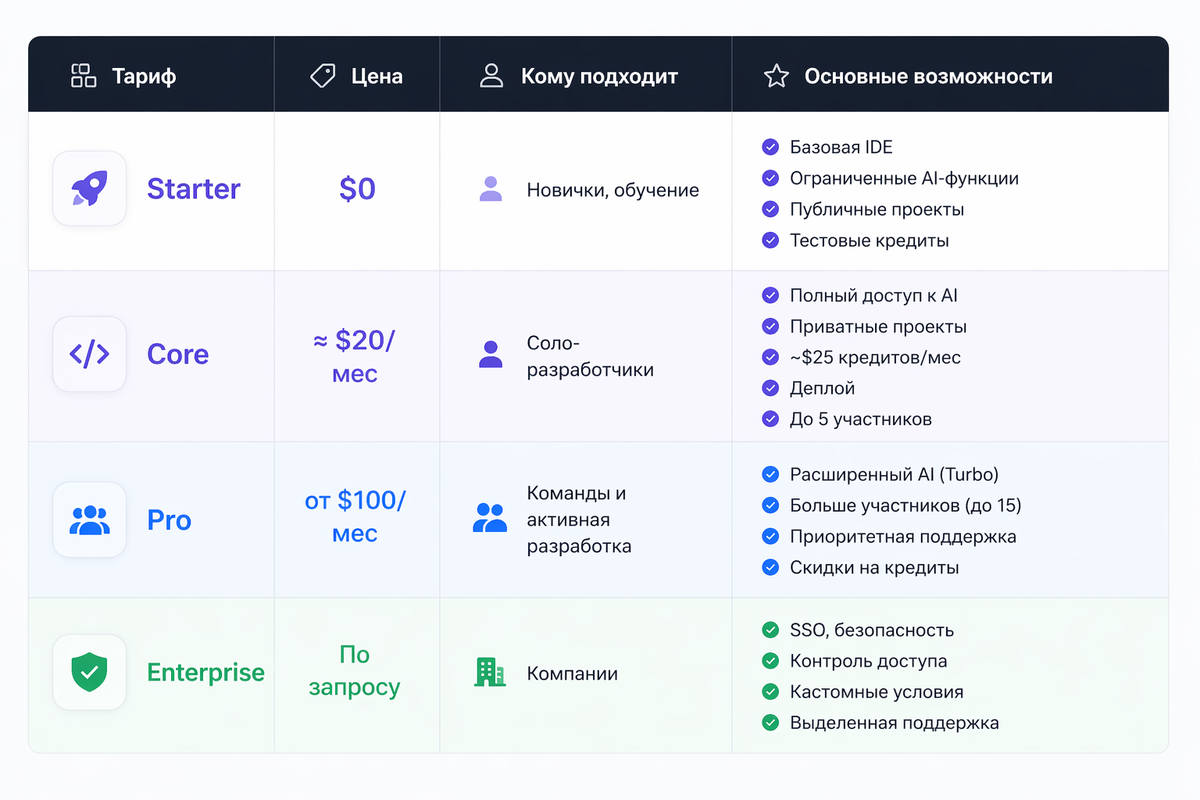The height and width of the screenshot is (800, 1200).
Task: Click the Pro team group icon
Action: [x=89, y=520]
